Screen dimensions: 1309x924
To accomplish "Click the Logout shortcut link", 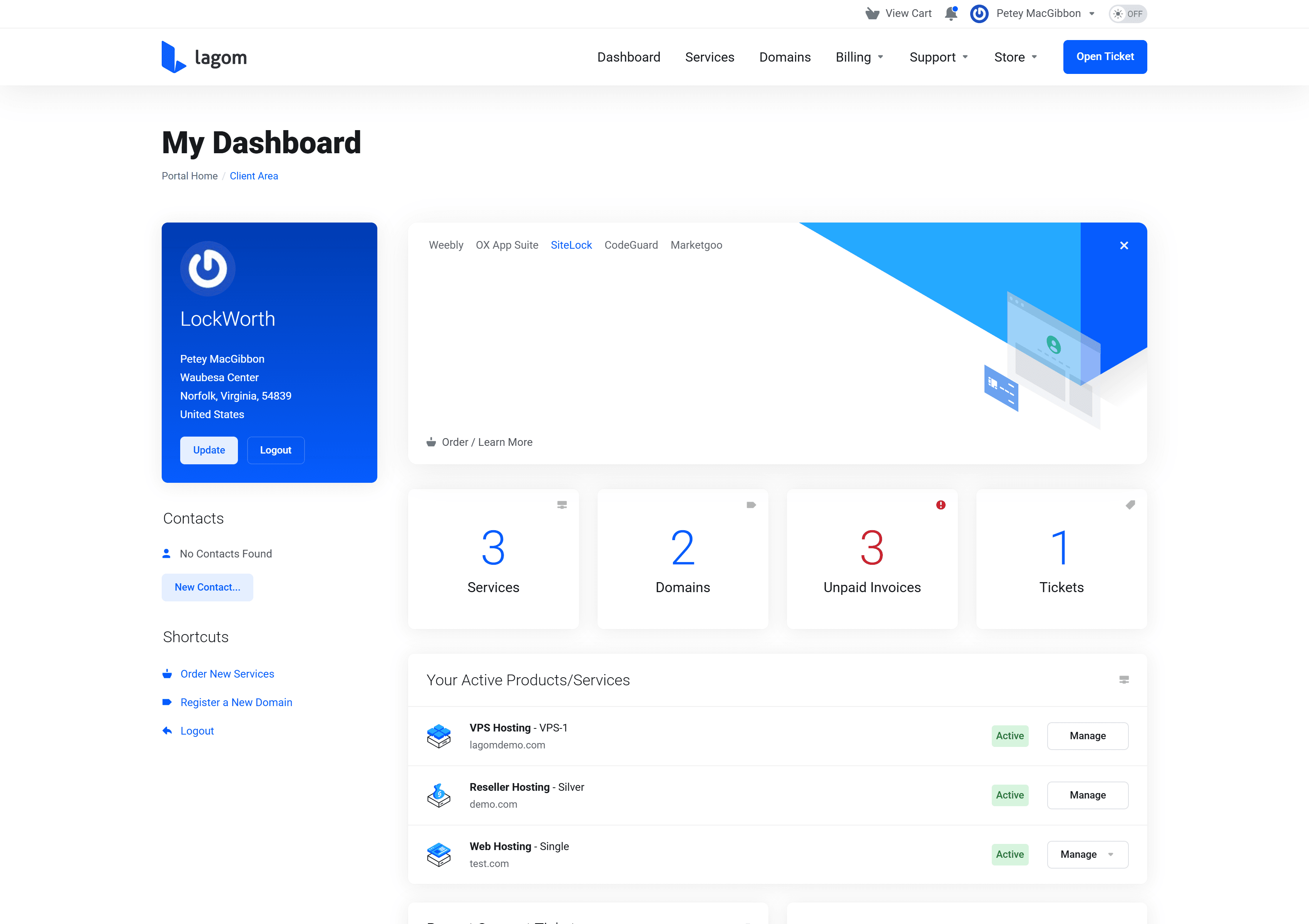I will point(197,731).
